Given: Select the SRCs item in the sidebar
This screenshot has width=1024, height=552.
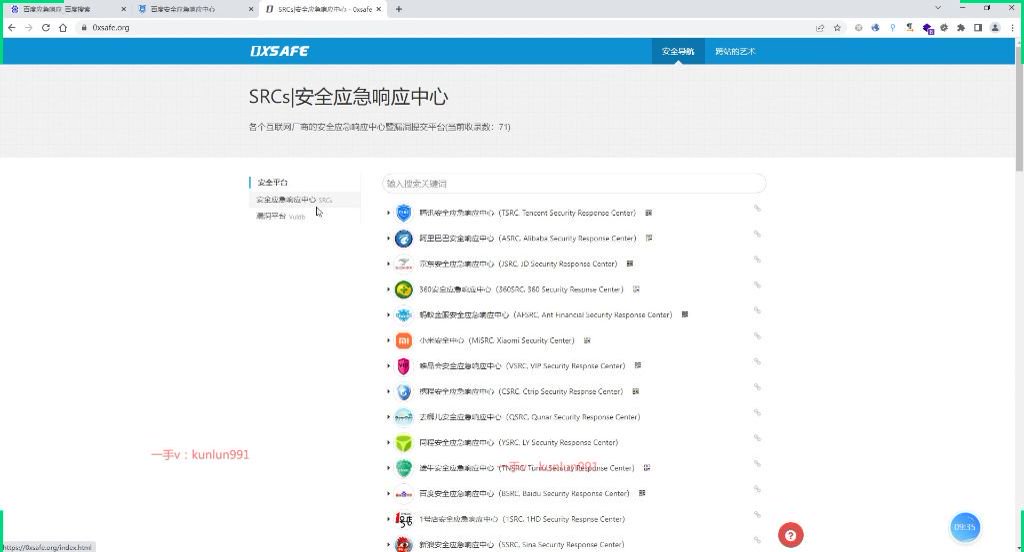Looking at the screenshot, I should [304, 200].
